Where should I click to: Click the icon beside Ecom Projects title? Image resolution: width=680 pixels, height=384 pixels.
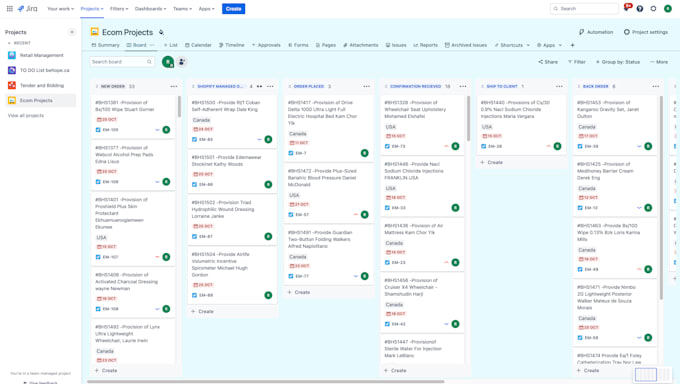pos(161,32)
